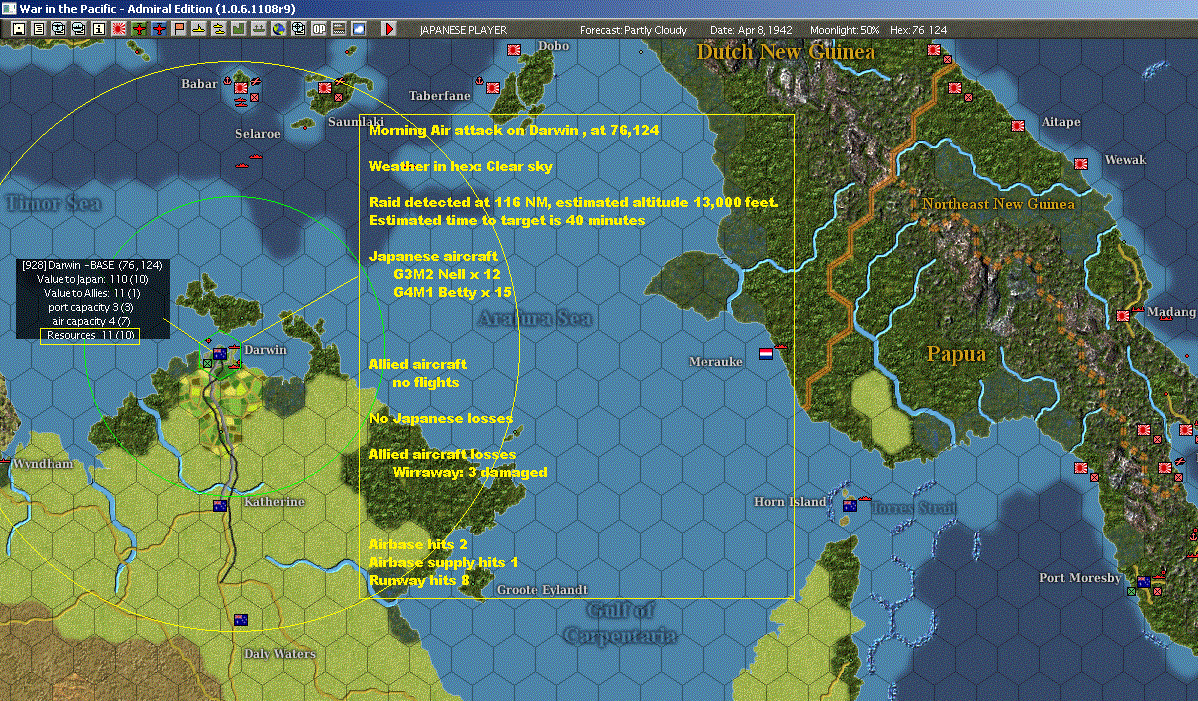
Task: Click the 'Forecast: Partly Cloudy' status text
Action: click(633, 30)
